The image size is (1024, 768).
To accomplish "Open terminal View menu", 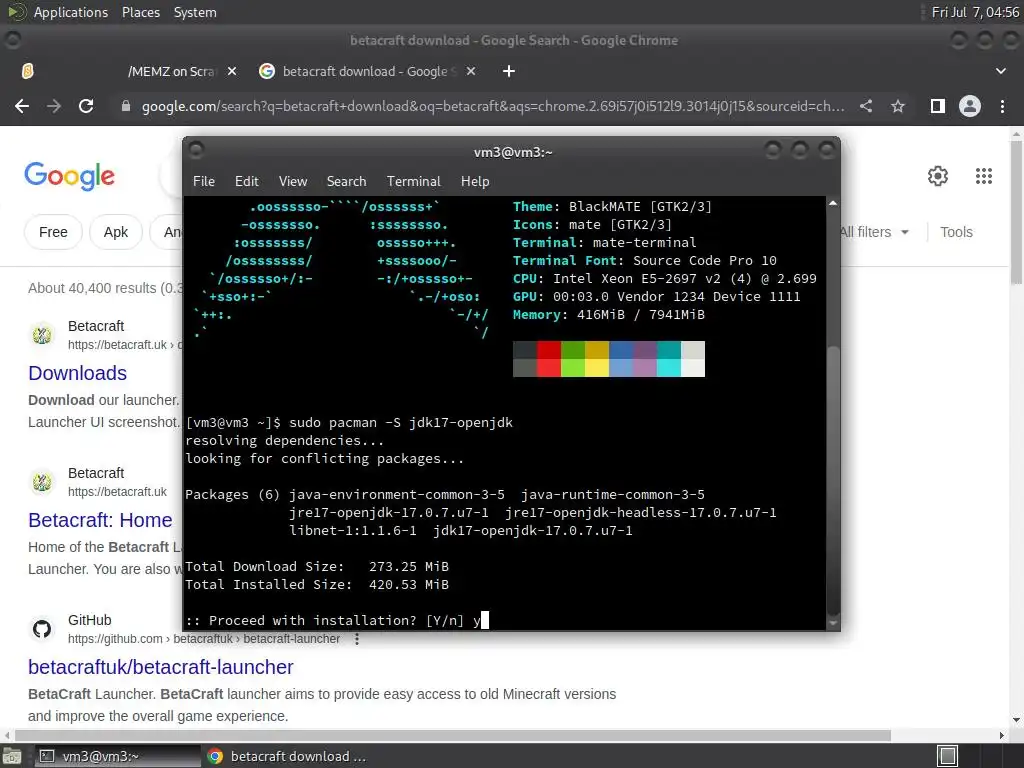I will (293, 181).
